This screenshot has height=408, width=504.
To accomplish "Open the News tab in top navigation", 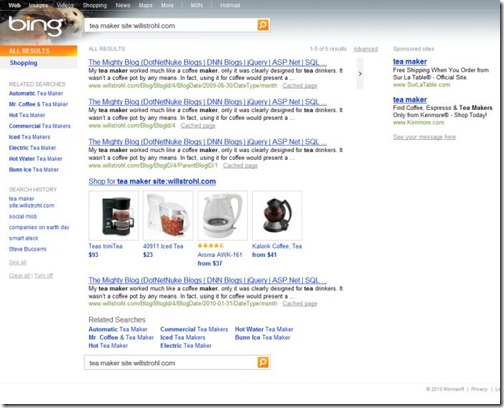I will point(123,5).
